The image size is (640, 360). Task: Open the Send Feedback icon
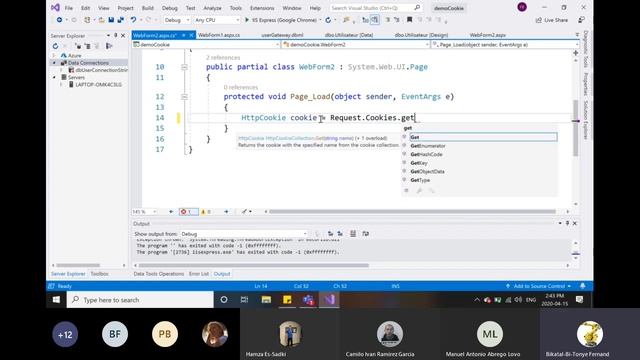[x=581, y=20]
